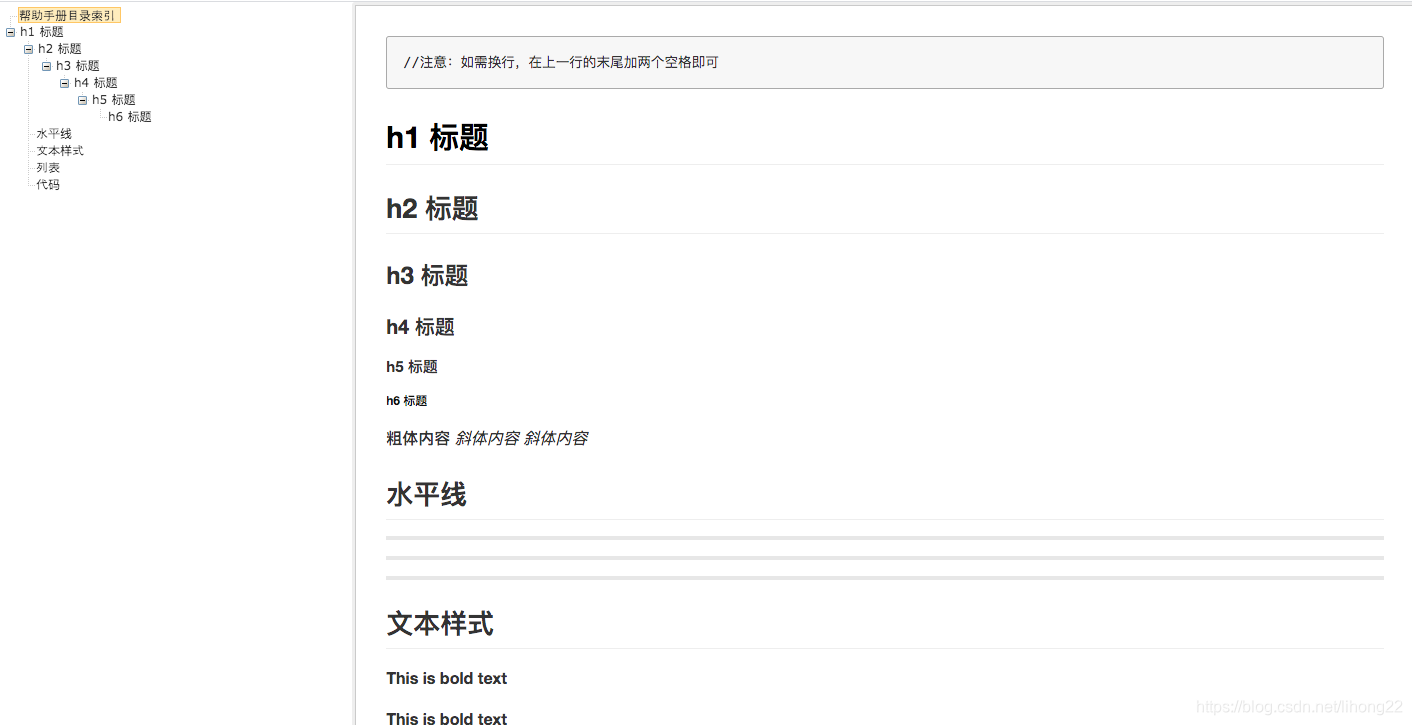
Task: Open the h1 标题 help topic
Action: (x=42, y=31)
